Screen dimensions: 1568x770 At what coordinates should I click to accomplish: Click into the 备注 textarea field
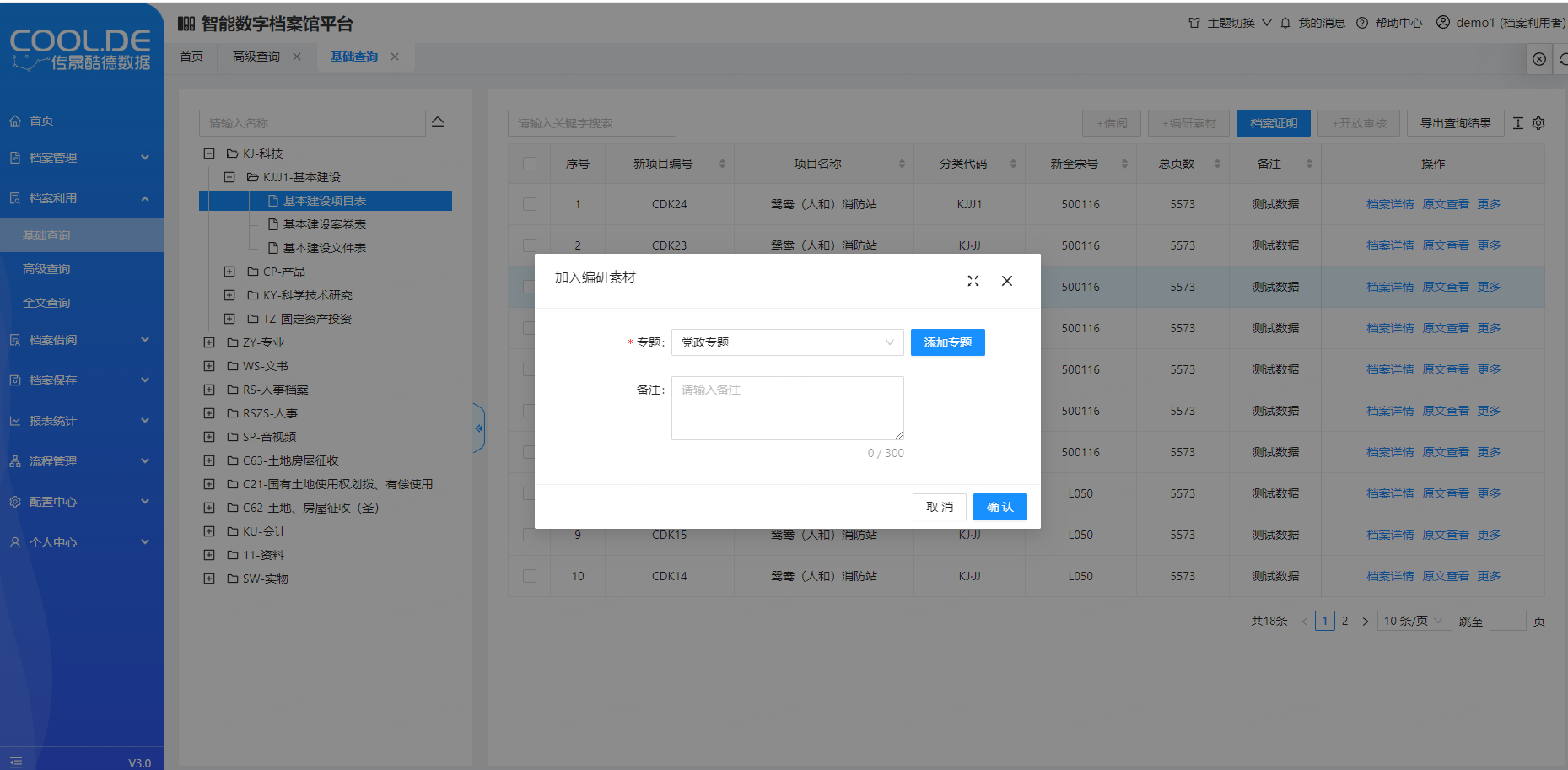click(787, 408)
